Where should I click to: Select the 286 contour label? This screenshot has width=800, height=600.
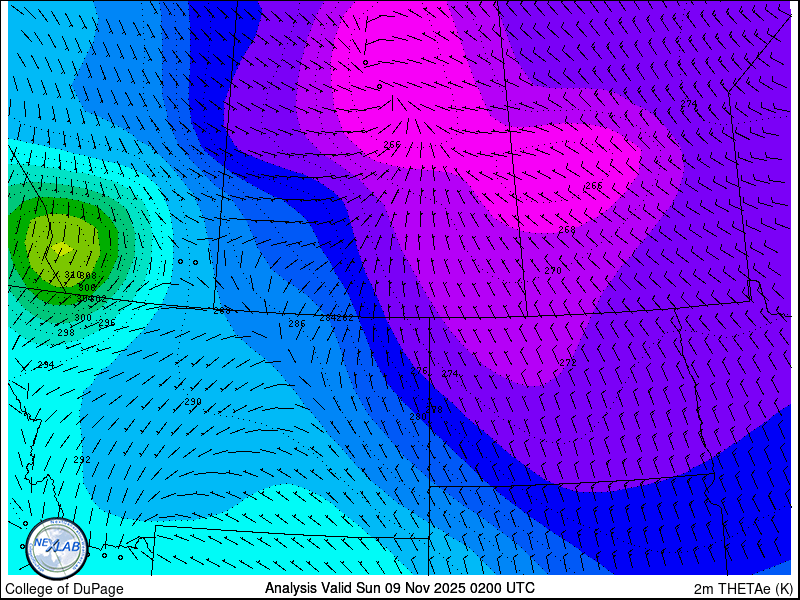pyautogui.click(x=297, y=323)
